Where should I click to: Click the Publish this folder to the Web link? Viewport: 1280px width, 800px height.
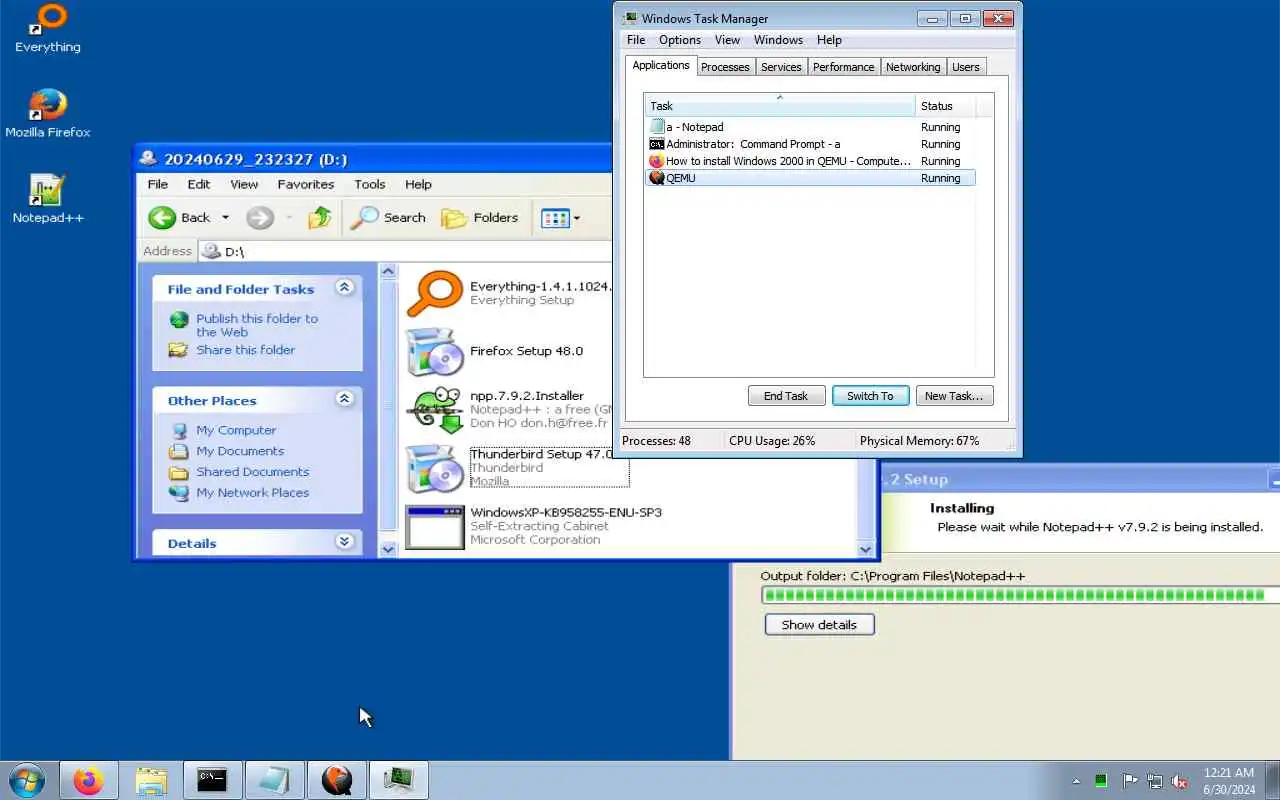(x=257, y=325)
